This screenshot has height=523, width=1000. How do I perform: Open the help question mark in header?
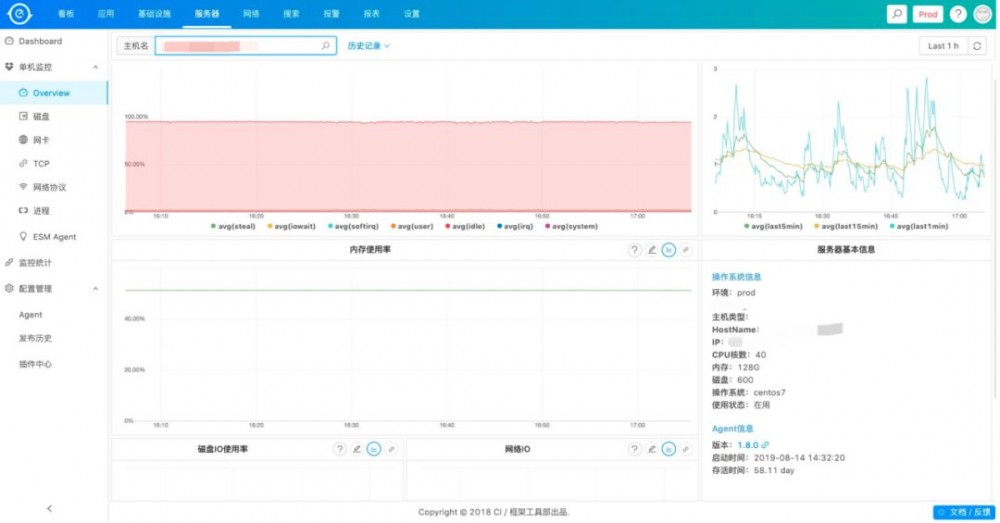(958, 13)
